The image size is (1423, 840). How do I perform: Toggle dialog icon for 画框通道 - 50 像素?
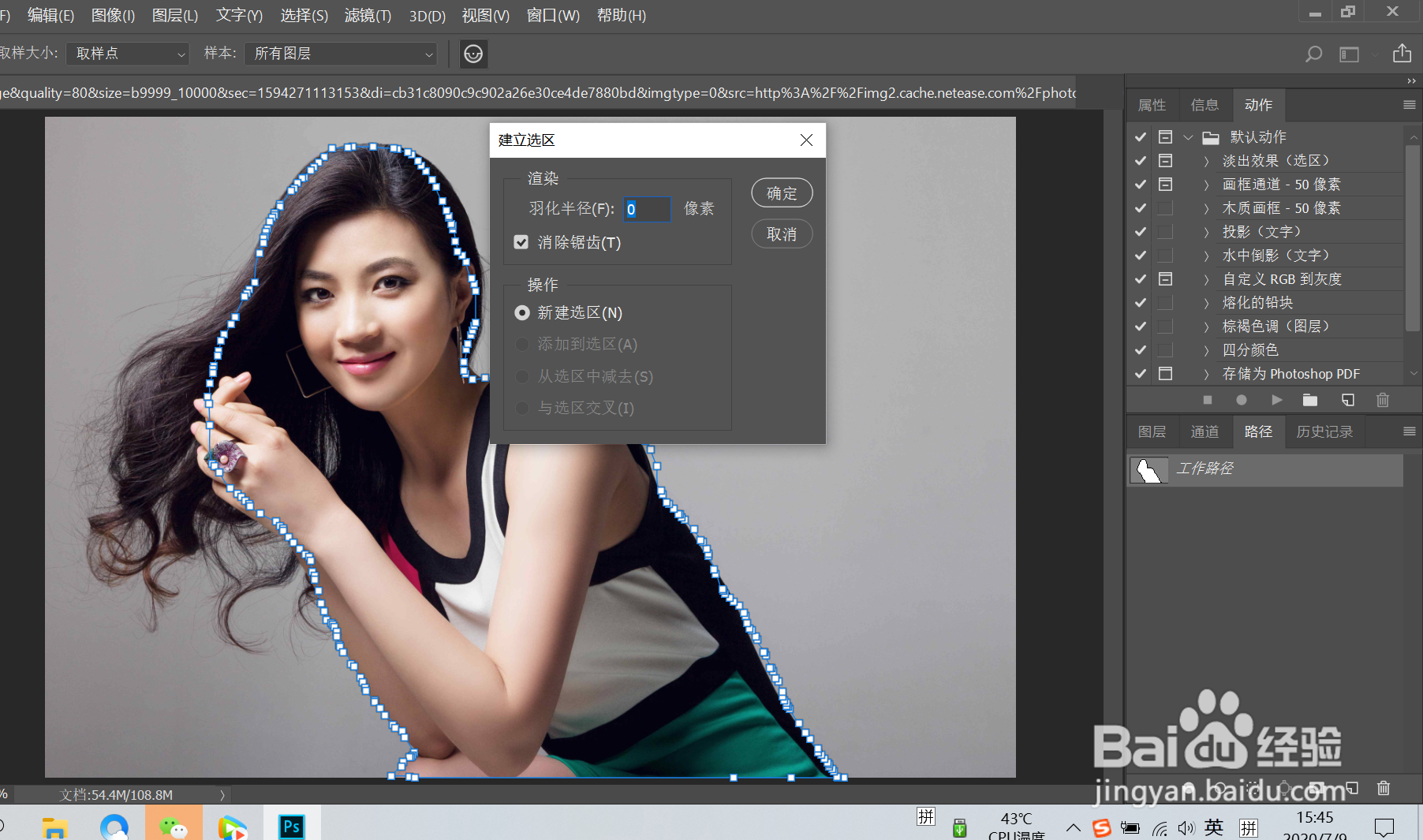(1165, 184)
